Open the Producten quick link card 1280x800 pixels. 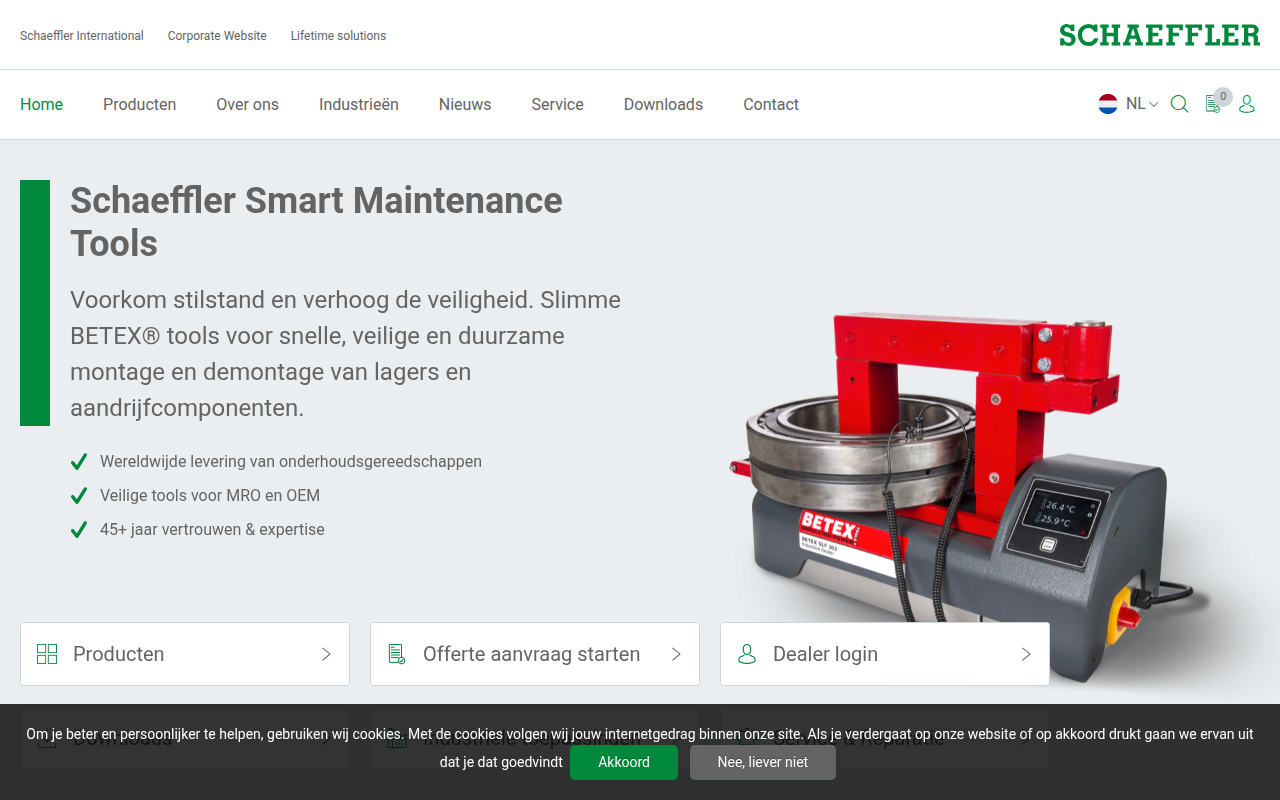tap(185, 654)
